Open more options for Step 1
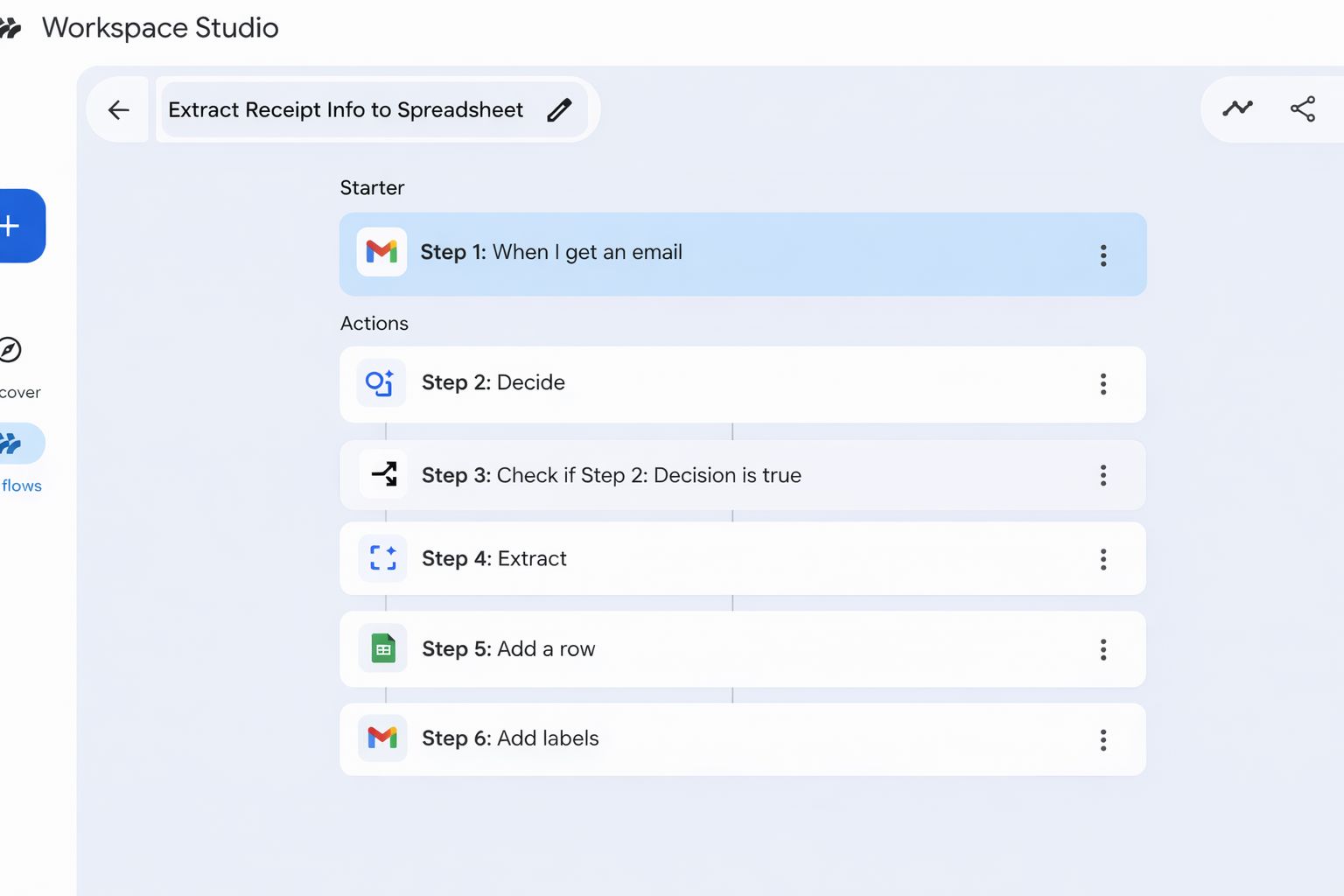 pyautogui.click(x=1103, y=255)
